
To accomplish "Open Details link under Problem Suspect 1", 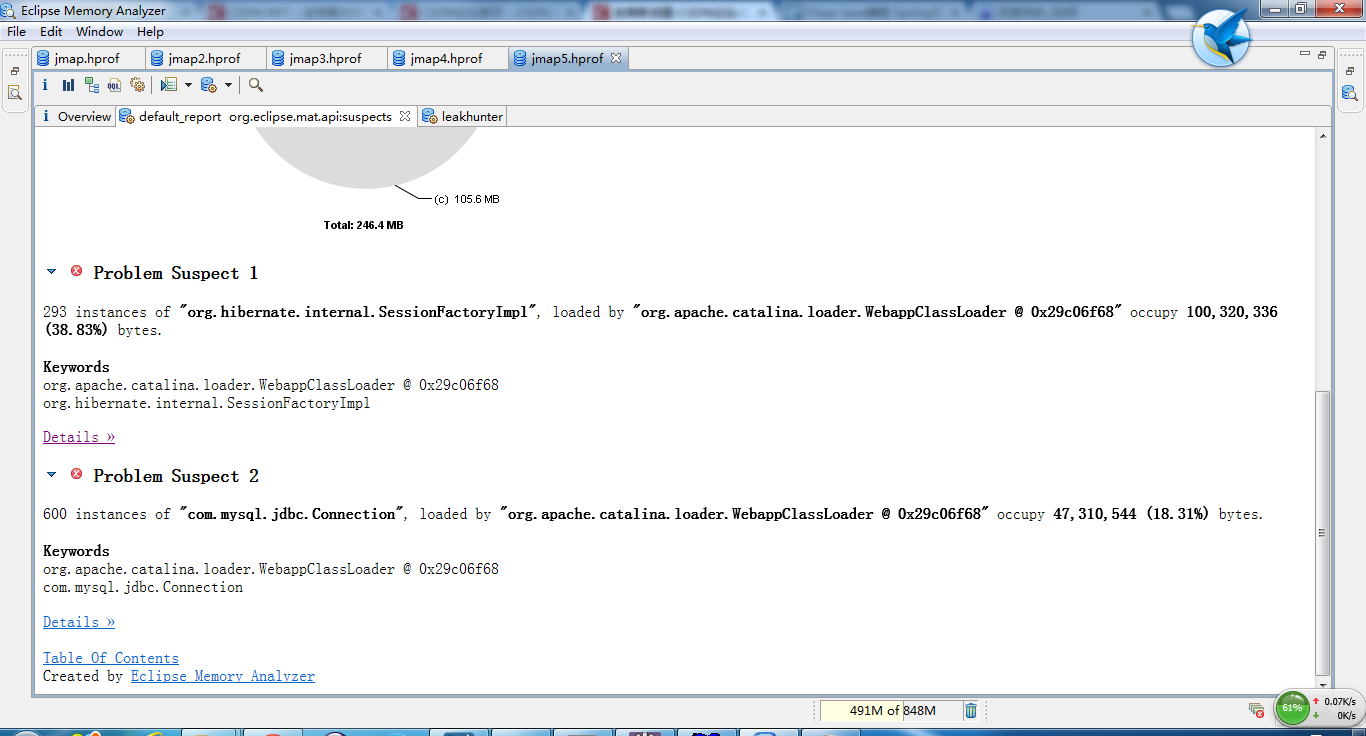I will tap(79, 437).
